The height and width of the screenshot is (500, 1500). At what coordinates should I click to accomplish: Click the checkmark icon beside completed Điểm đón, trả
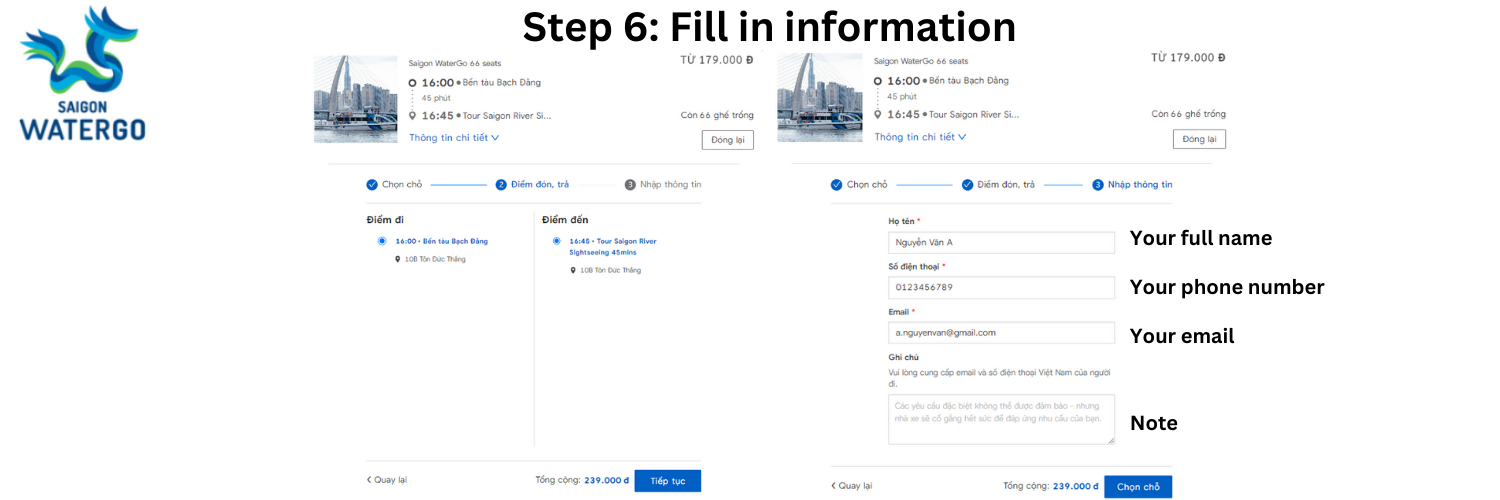pos(968,185)
